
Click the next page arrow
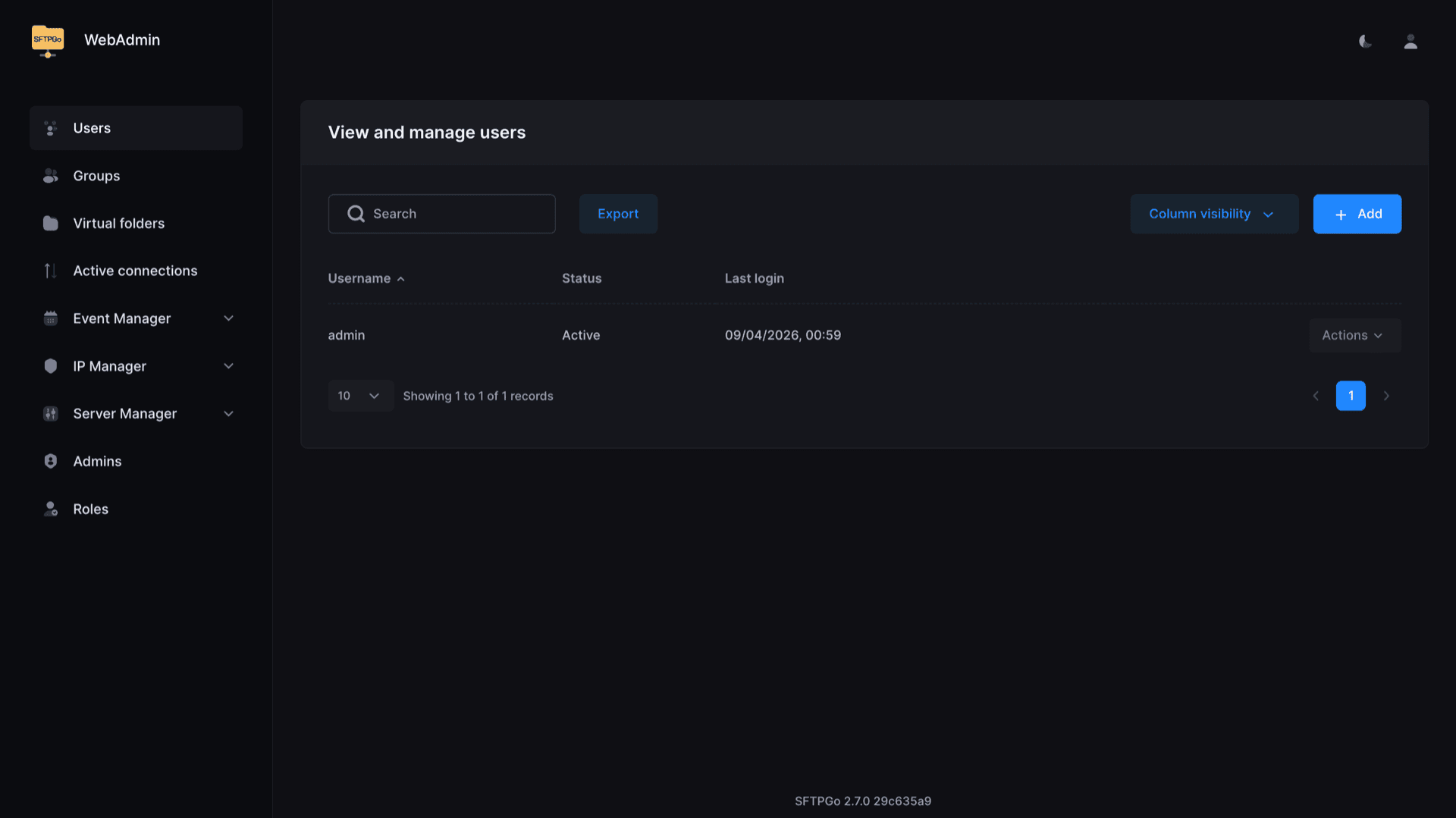[1386, 396]
